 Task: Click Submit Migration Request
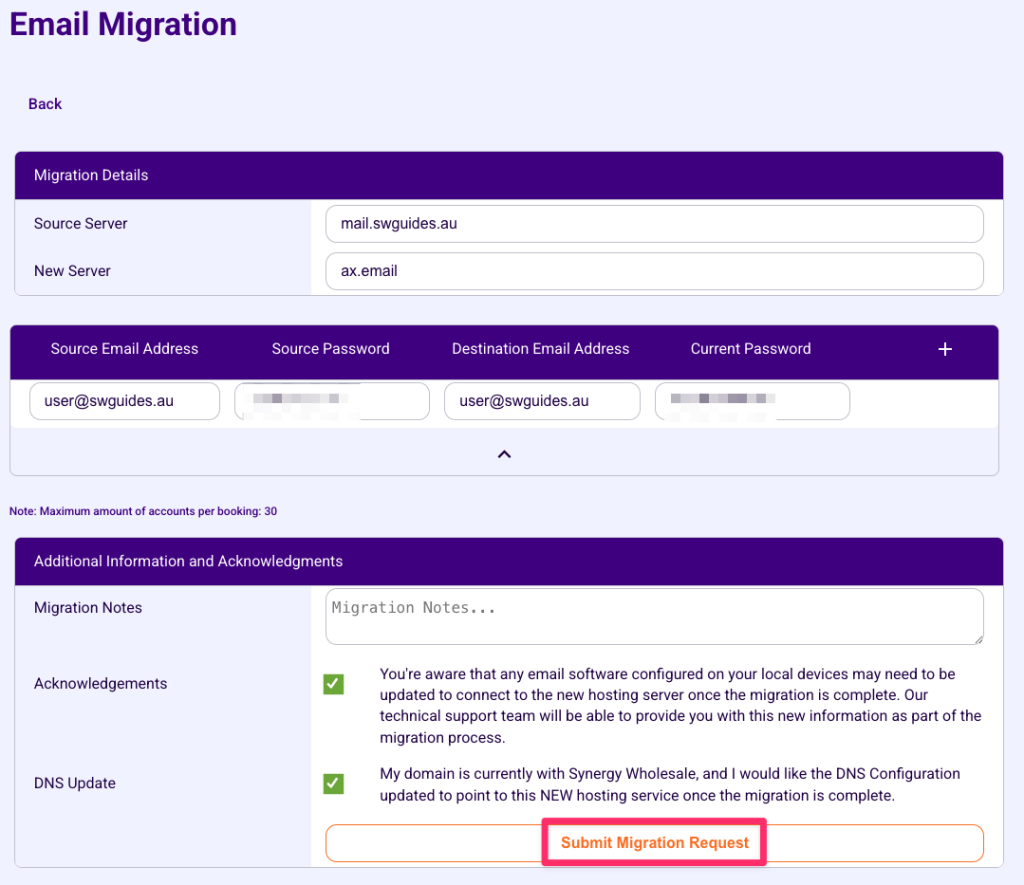click(x=653, y=842)
